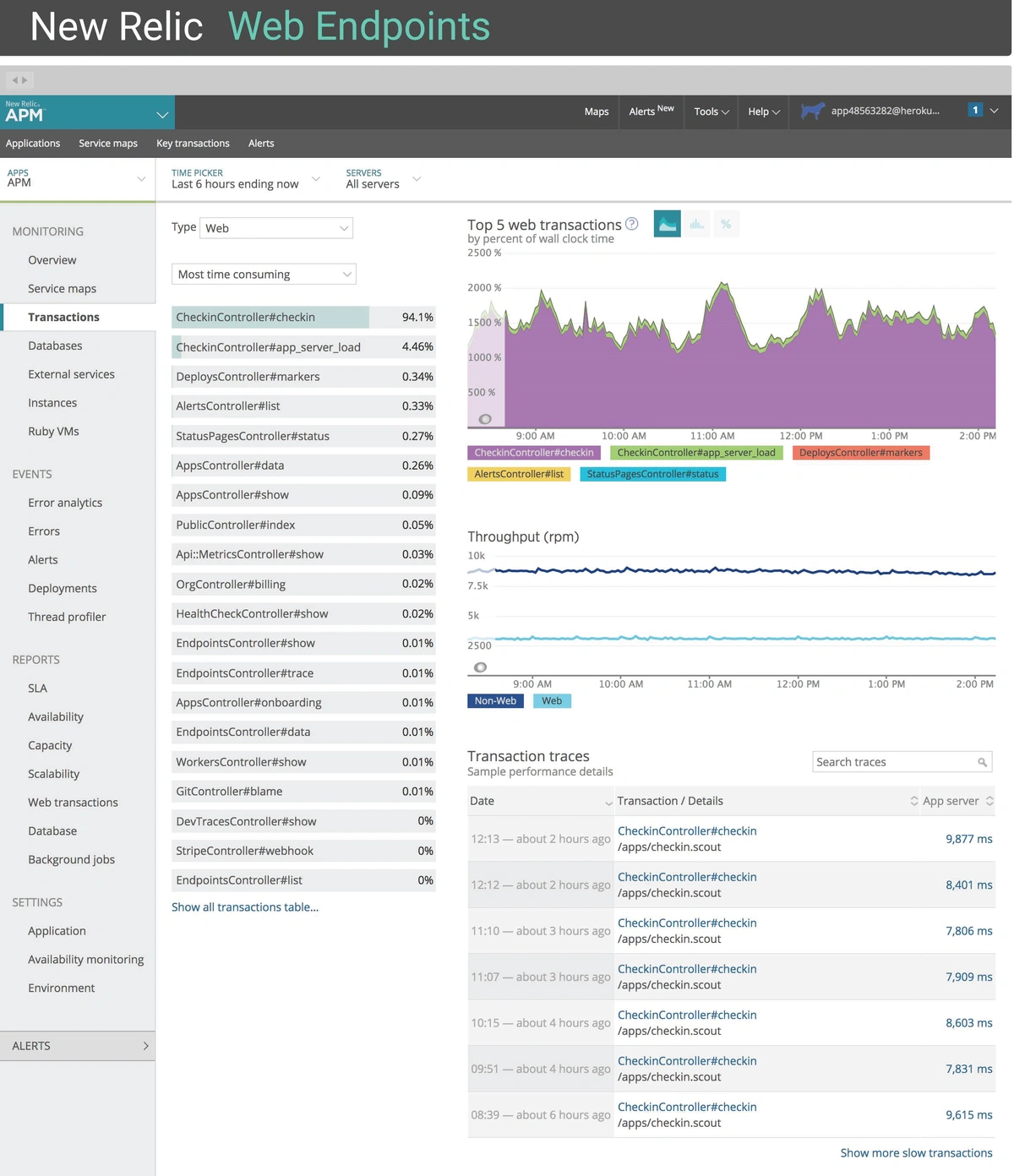Open the Environment settings in the sidebar
The height and width of the screenshot is (1176, 1014).
[61, 988]
